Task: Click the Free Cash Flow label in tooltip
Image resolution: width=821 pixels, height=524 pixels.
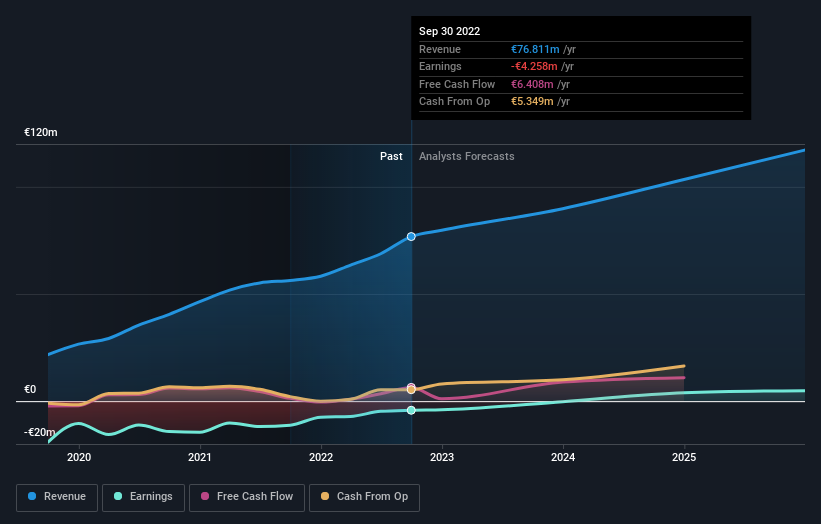Action: point(457,84)
